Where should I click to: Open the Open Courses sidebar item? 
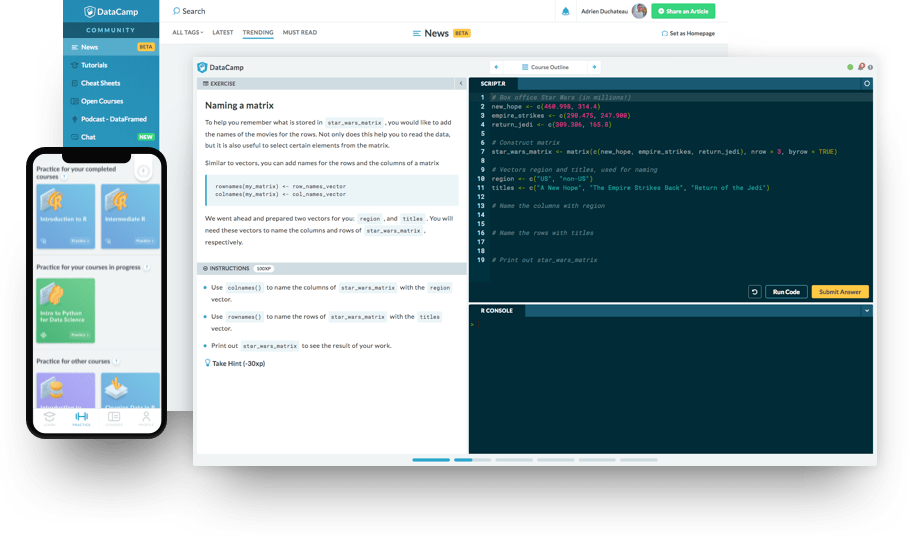(x=111, y=101)
